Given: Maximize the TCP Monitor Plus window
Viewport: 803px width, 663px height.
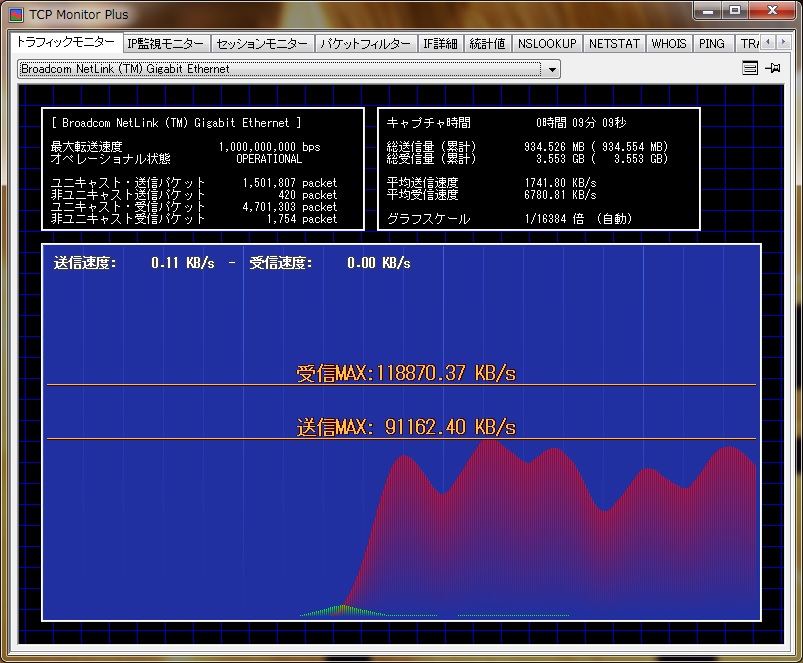Looking at the screenshot, I should coord(735,11).
